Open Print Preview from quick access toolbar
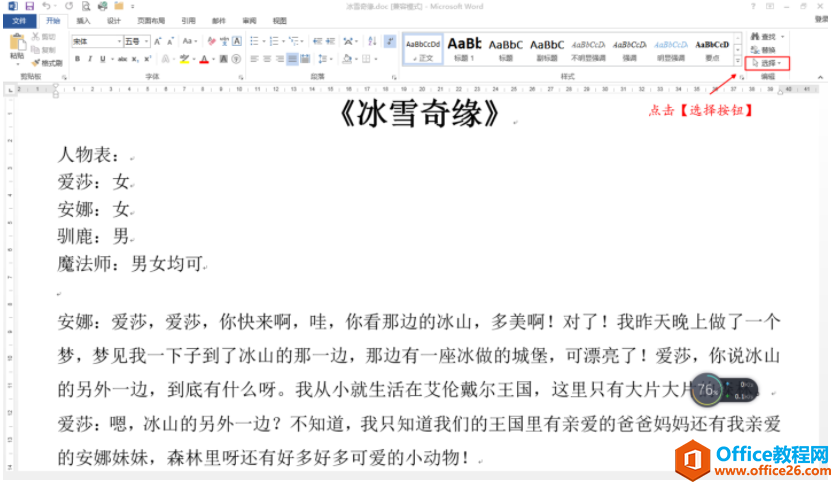Screen dimensions: 838x488 [x=86, y=6]
